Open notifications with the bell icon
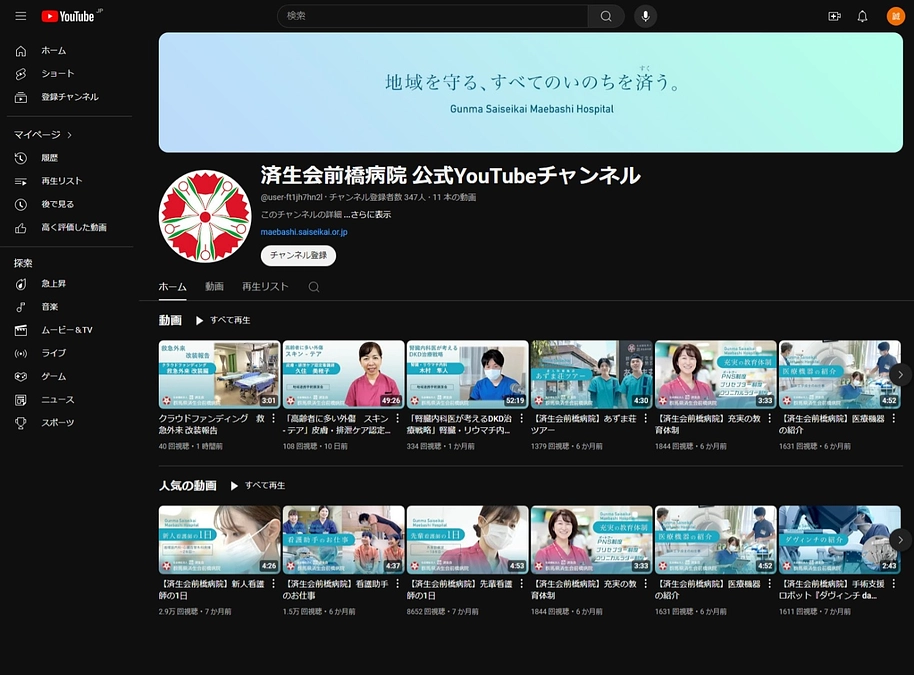 (x=862, y=16)
